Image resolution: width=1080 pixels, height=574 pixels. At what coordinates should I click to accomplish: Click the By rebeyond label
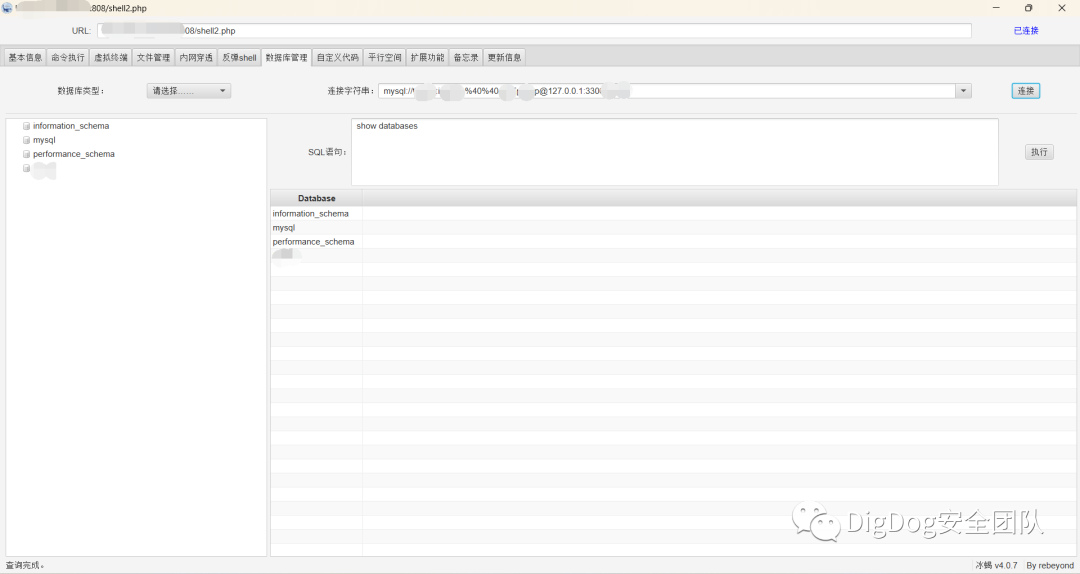1050,565
